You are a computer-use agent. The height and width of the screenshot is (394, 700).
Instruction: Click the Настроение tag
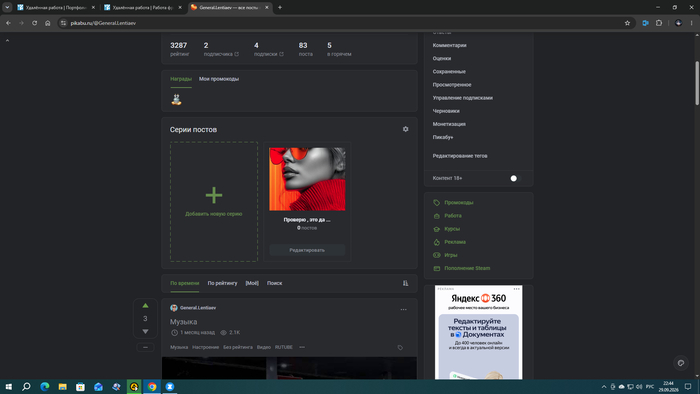[205, 347]
